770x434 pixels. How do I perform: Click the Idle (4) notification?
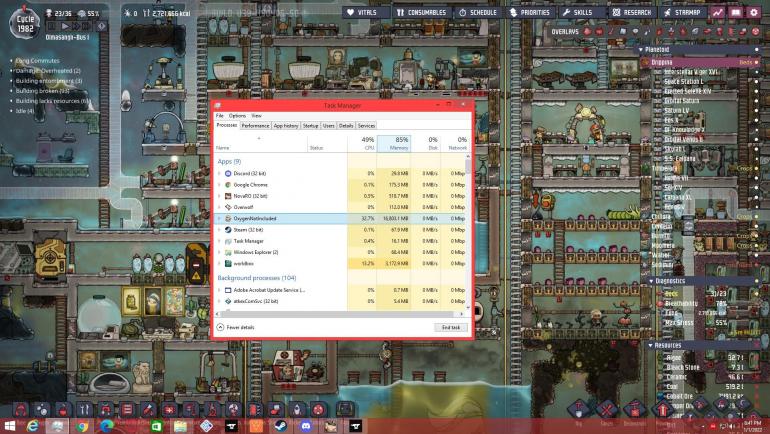25,111
